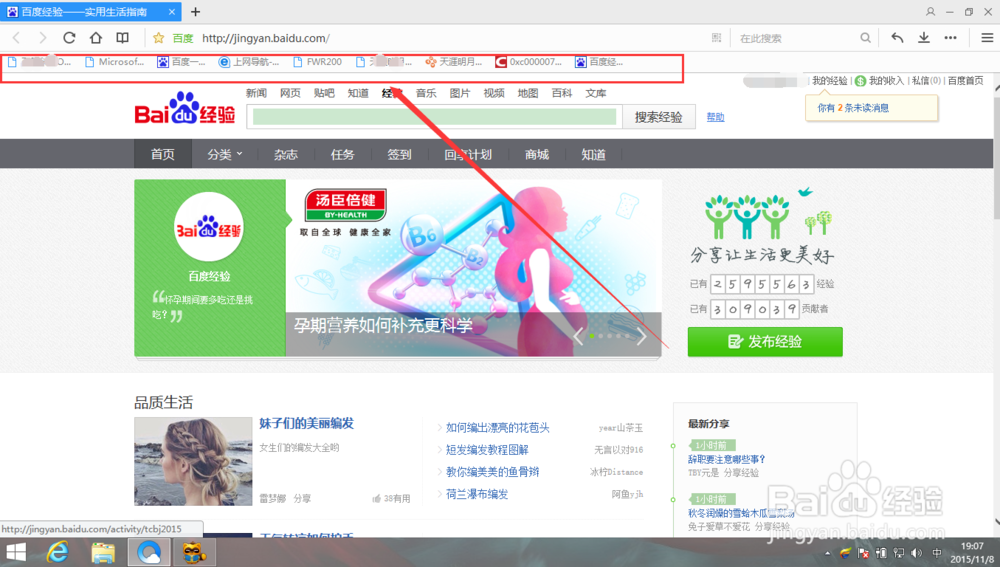
Task: Click the magnifier icon in the search box
Action: pos(865,38)
